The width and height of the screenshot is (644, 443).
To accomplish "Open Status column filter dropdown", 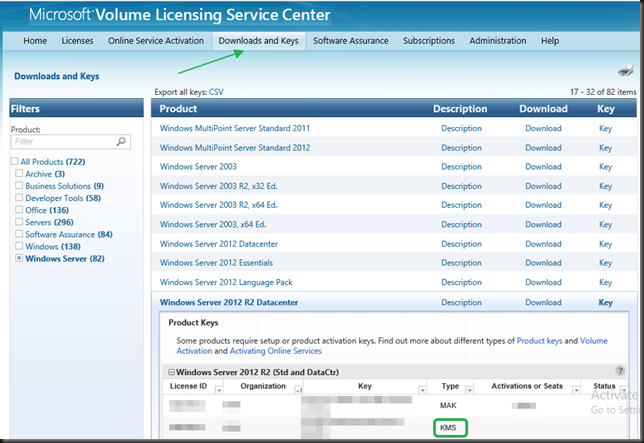I will tap(624, 390).
